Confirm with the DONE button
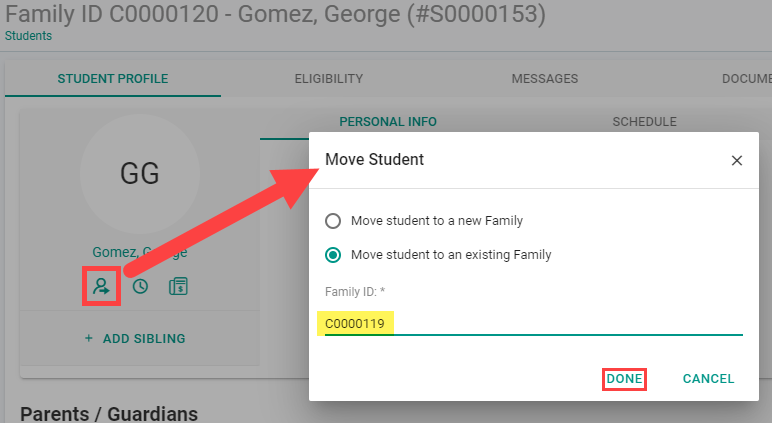Image resolution: width=772 pixels, height=423 pixels. pos(624,379)
